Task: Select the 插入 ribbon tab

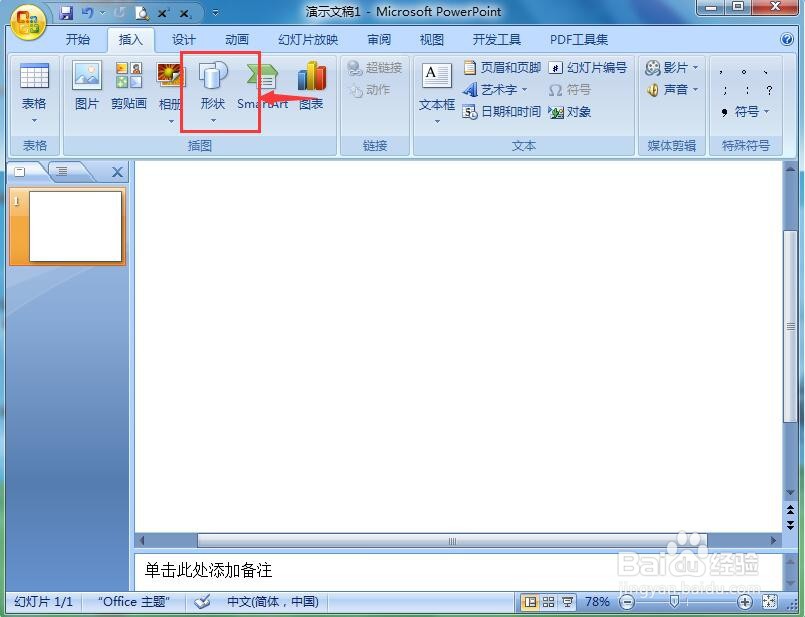Action: pyautogui.click(x=130, y=40)
